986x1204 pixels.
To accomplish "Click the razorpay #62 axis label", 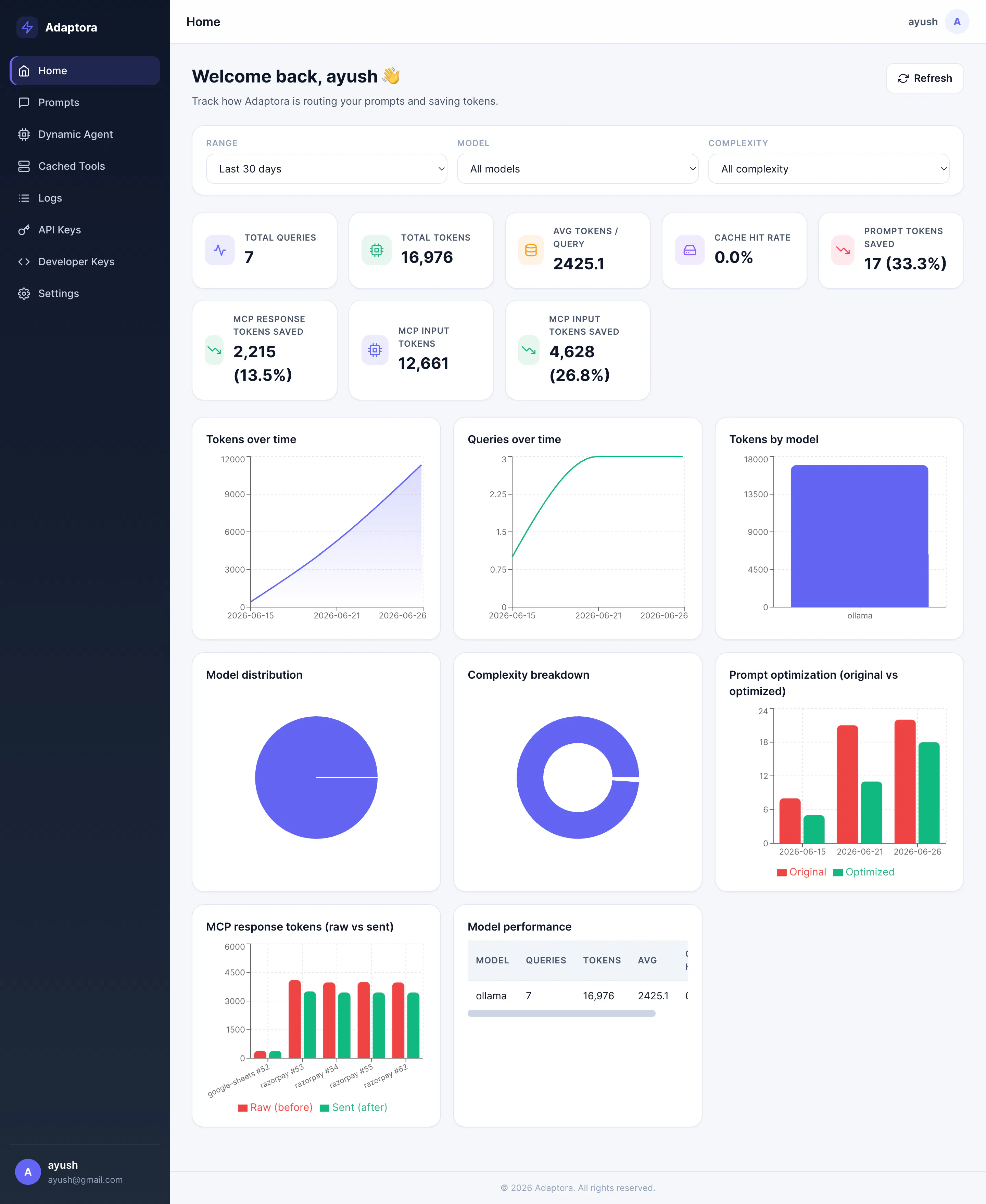I will click(x=385, y=1077).
